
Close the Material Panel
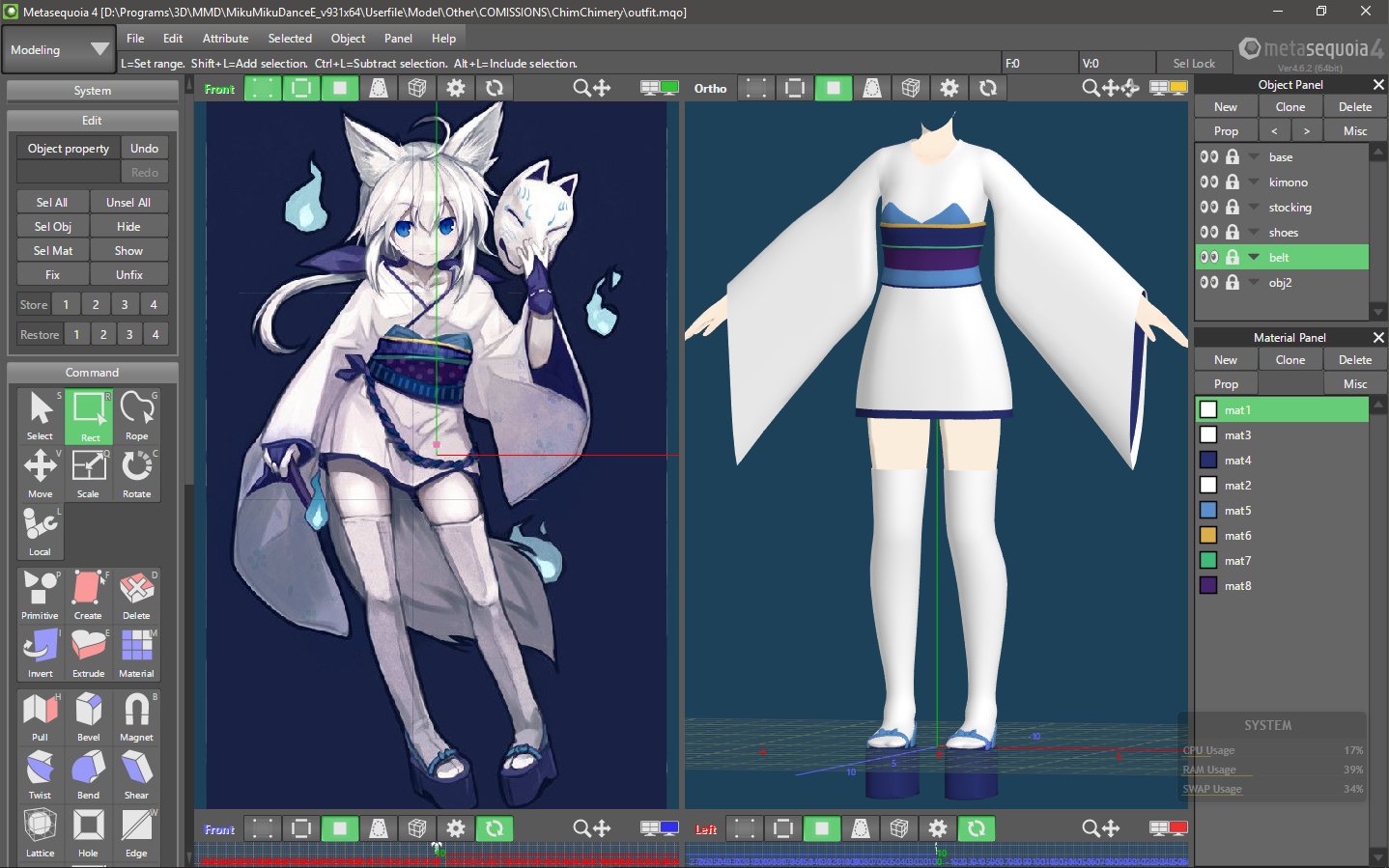click(1378, 337)
